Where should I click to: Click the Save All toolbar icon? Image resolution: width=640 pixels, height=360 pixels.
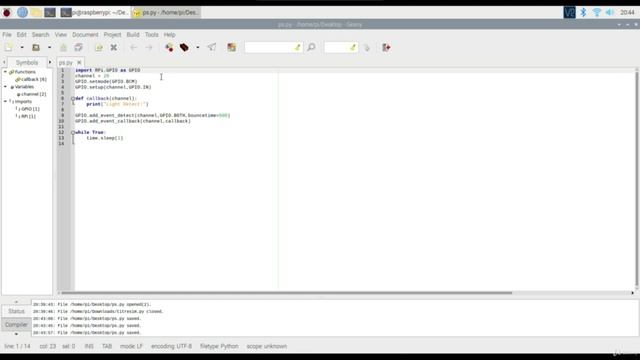[x=78, y=47]
